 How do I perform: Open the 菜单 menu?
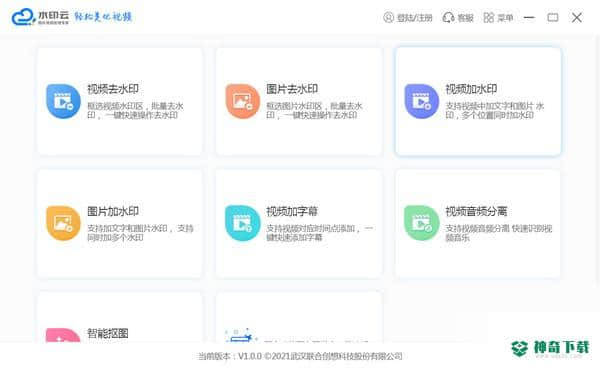(505, 18)
